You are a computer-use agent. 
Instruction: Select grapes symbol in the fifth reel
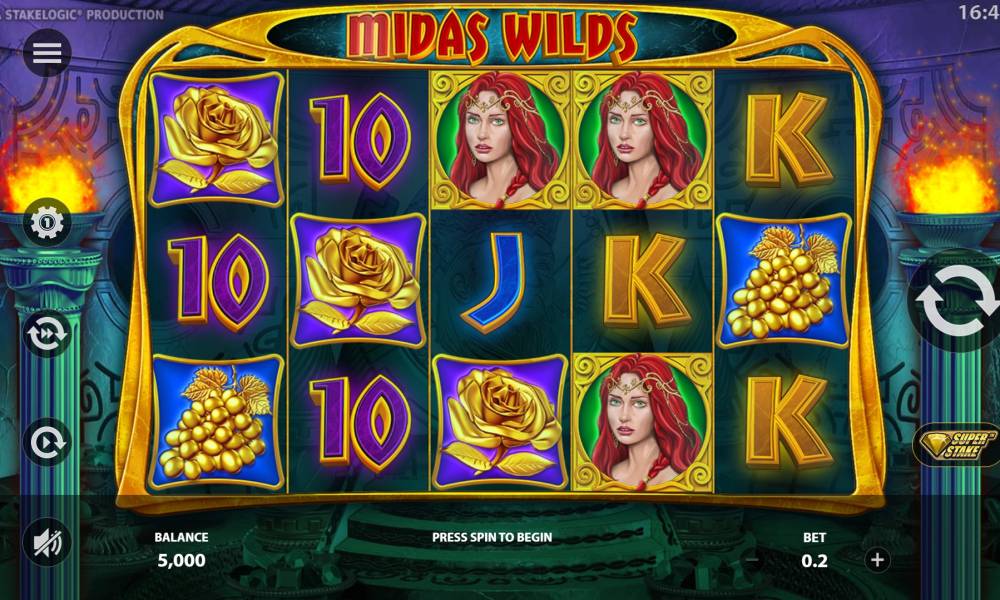pyautogui.click(x=784, y=281)
